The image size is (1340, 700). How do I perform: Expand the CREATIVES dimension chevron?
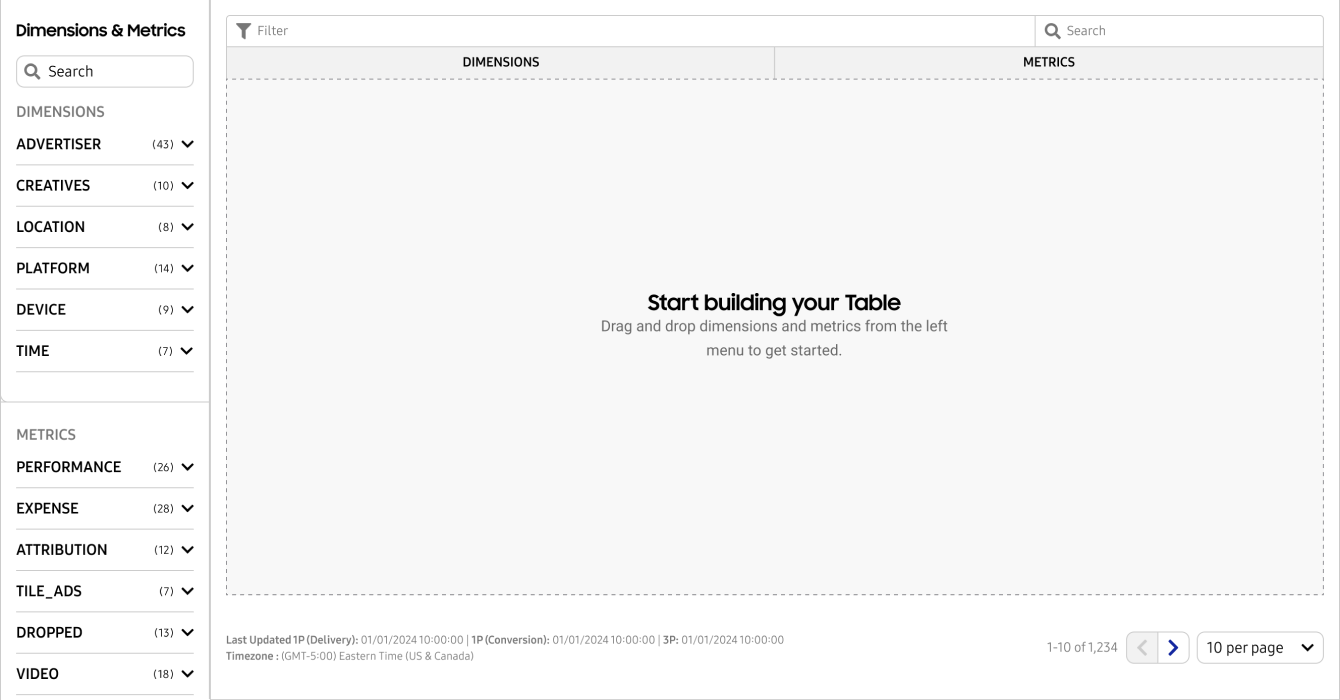pyautogui.click(x=187, y=186)
